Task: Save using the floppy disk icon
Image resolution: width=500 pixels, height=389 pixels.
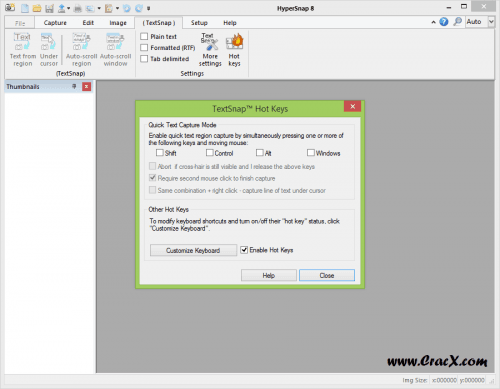Action: pyautogui.click(x=49, y=8)
